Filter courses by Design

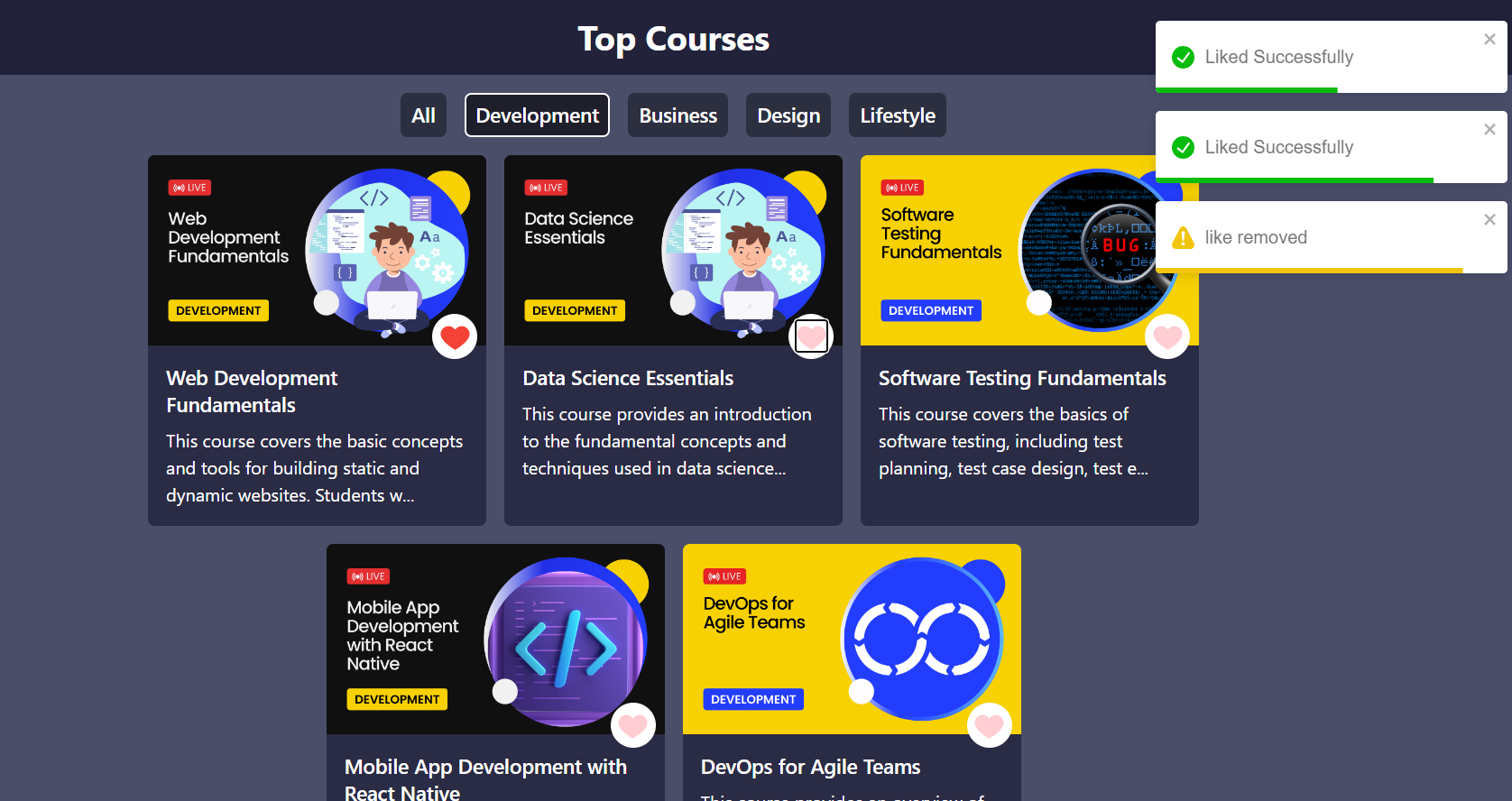[x=788, y=115]
